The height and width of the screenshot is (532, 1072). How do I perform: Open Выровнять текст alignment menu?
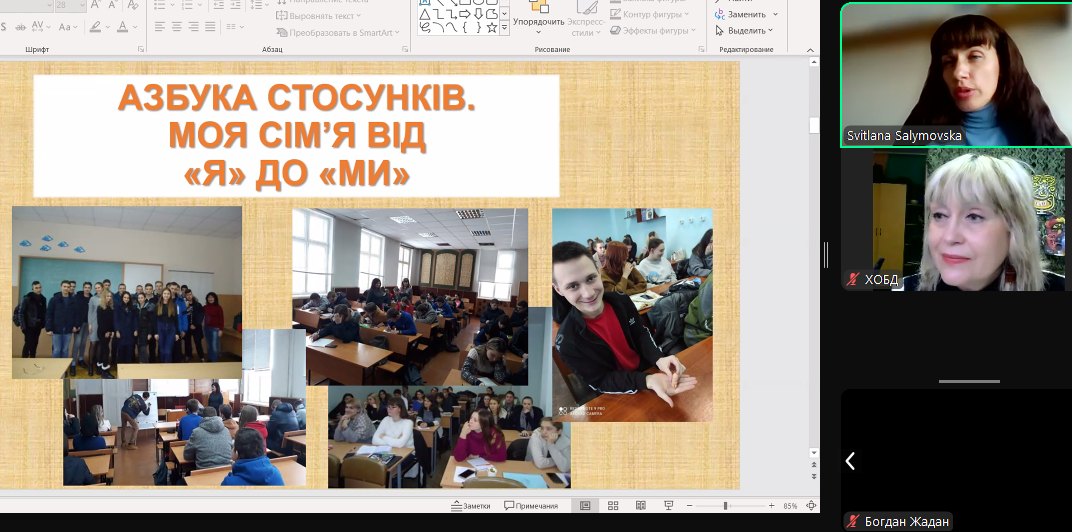point(319,15)
